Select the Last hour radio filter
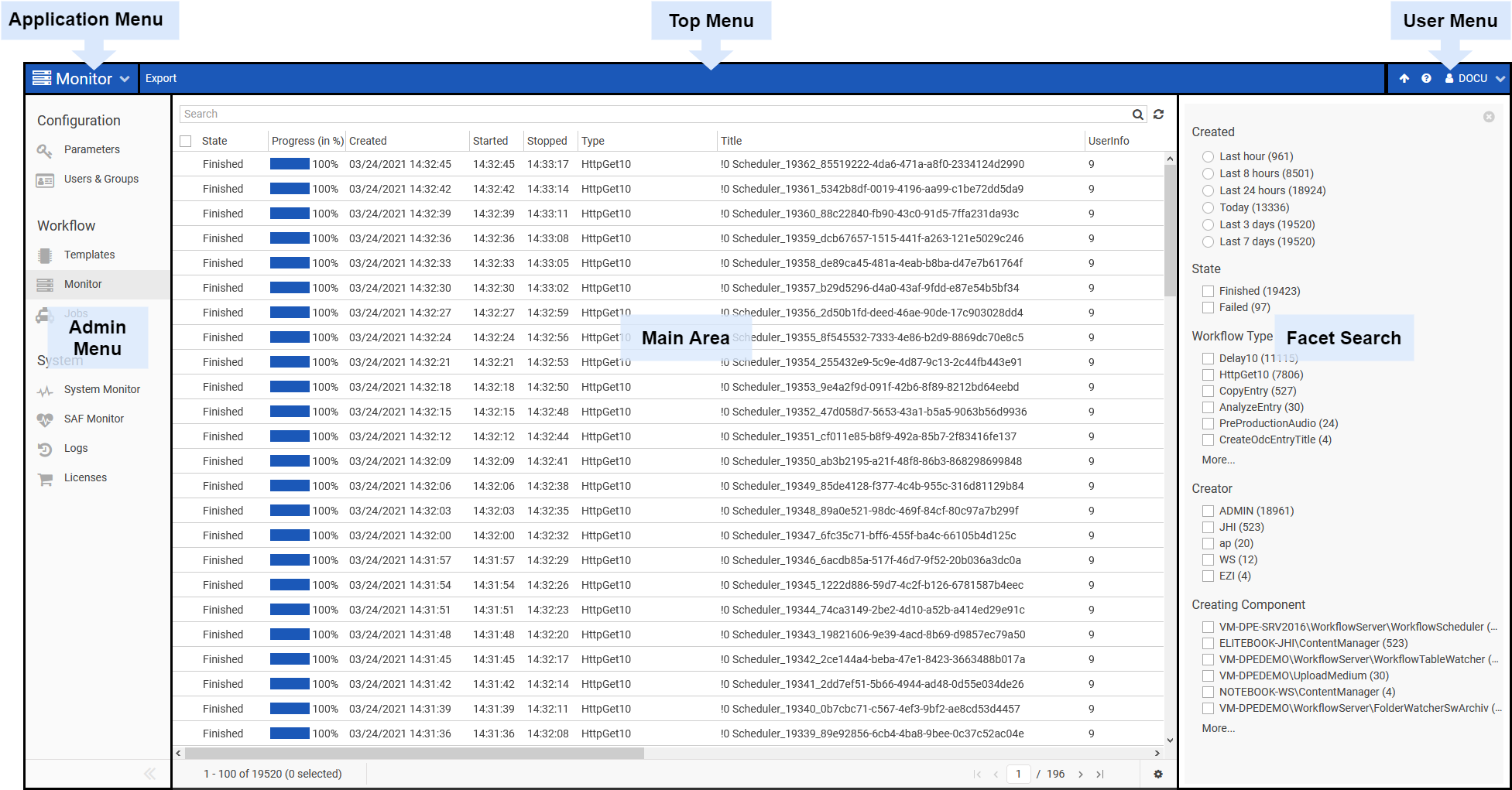Image resolution: width=1512 pixels, height=790 pixels. pos(1208,157)
